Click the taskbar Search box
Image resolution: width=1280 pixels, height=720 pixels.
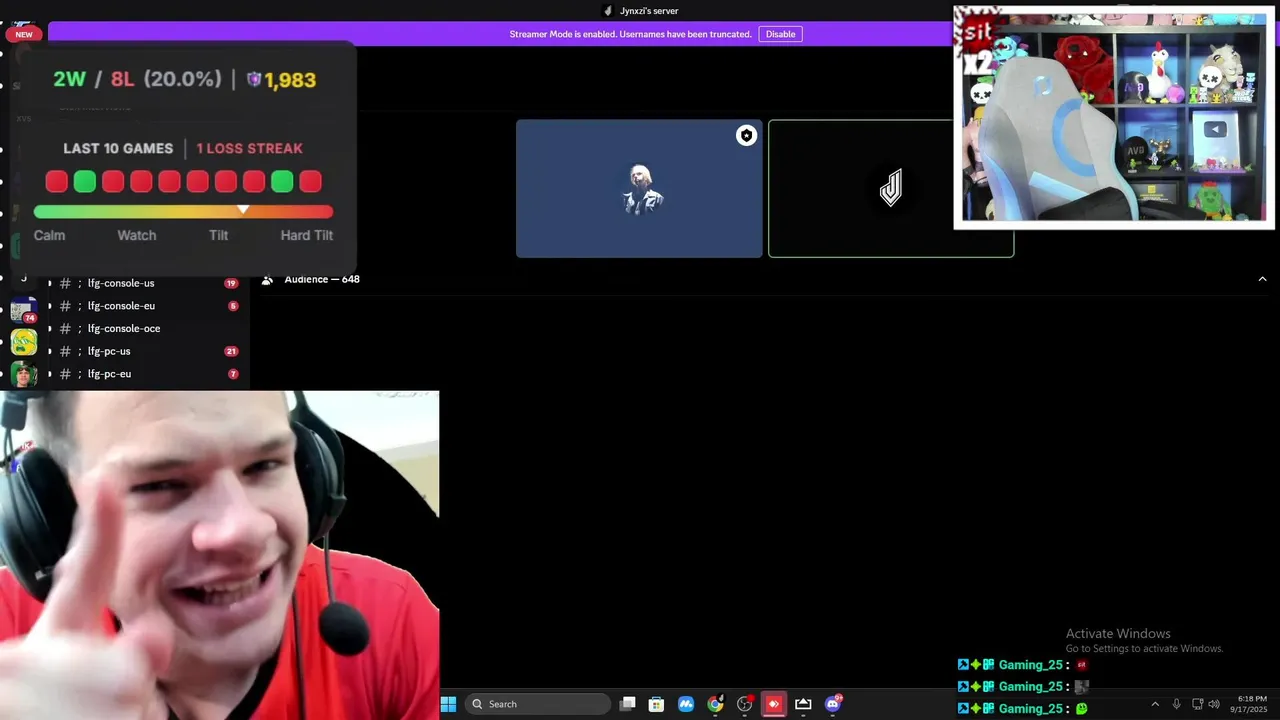[539, 704]
